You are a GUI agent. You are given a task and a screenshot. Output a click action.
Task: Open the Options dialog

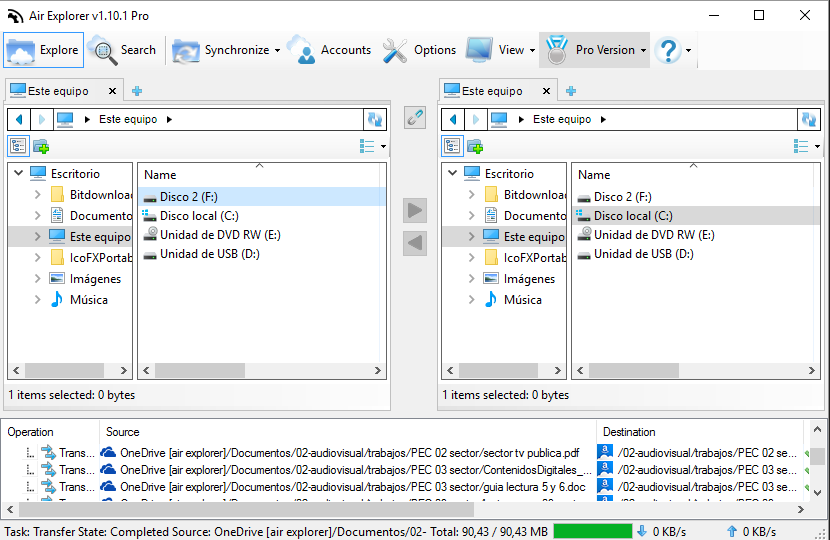(419, 50)
